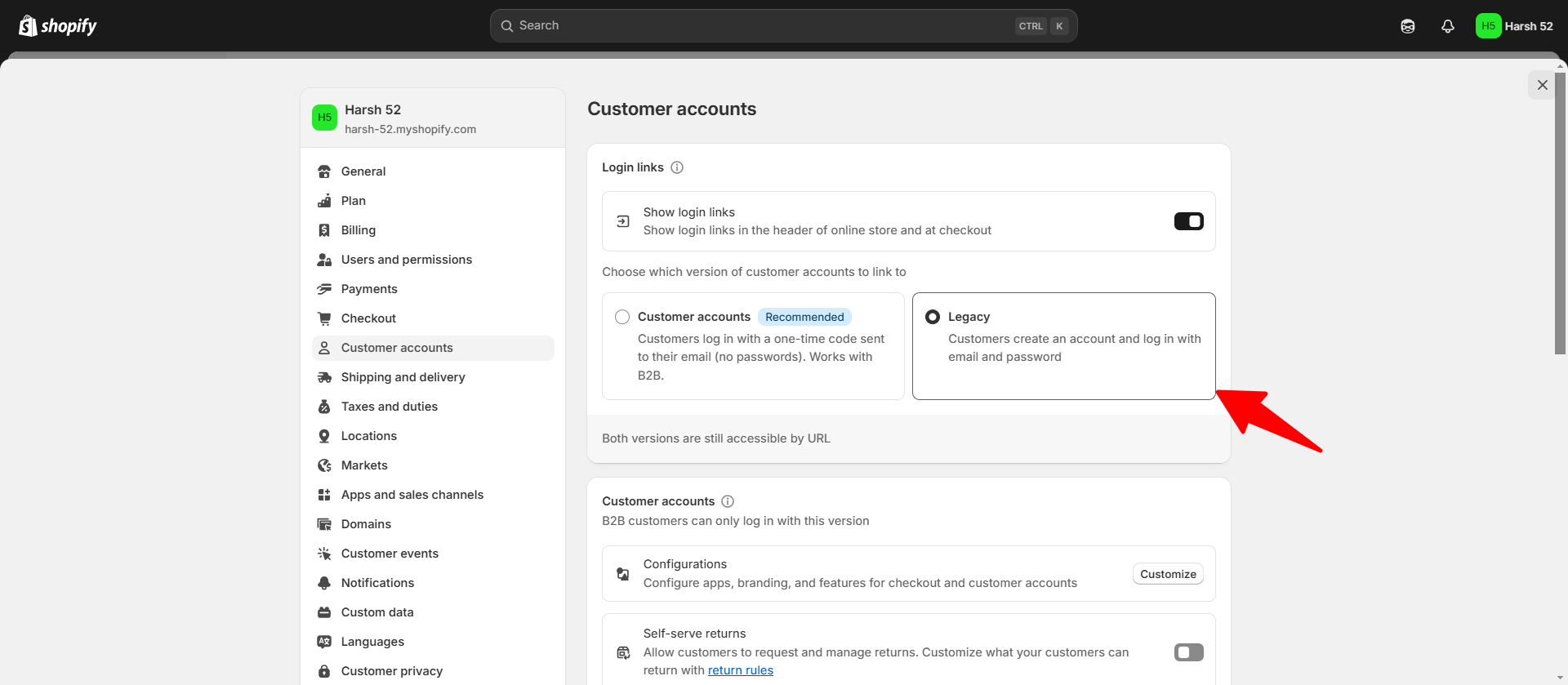The image size is (1568, 685).
Task: Select the recommended Customer accounts radio option
Action: point(622,317)
